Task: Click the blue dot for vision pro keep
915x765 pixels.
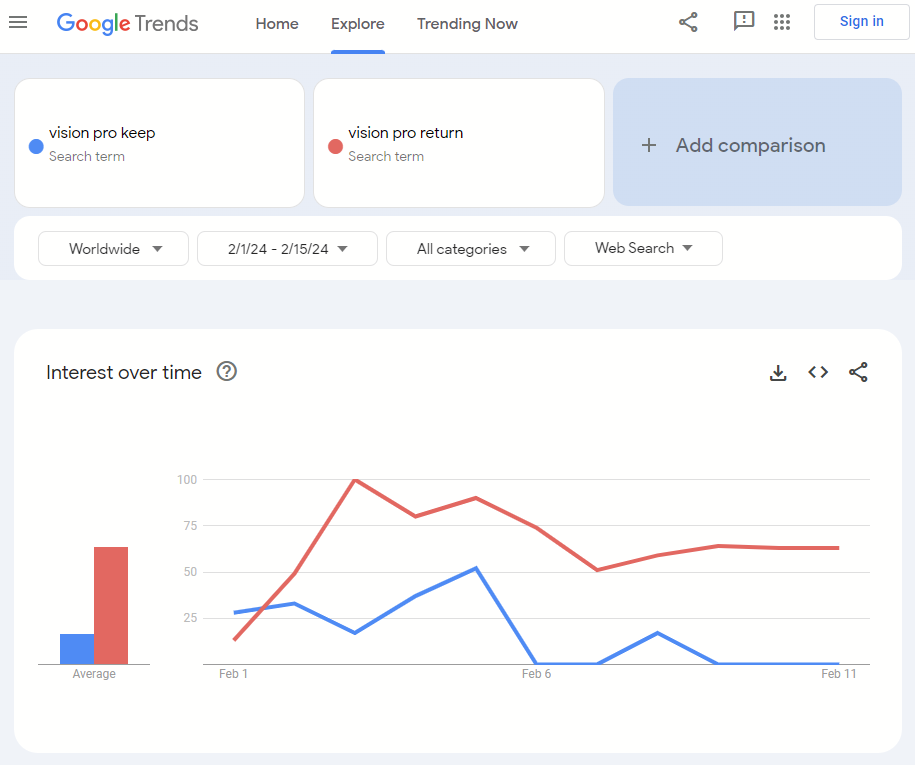Action: tap(36, 146)
